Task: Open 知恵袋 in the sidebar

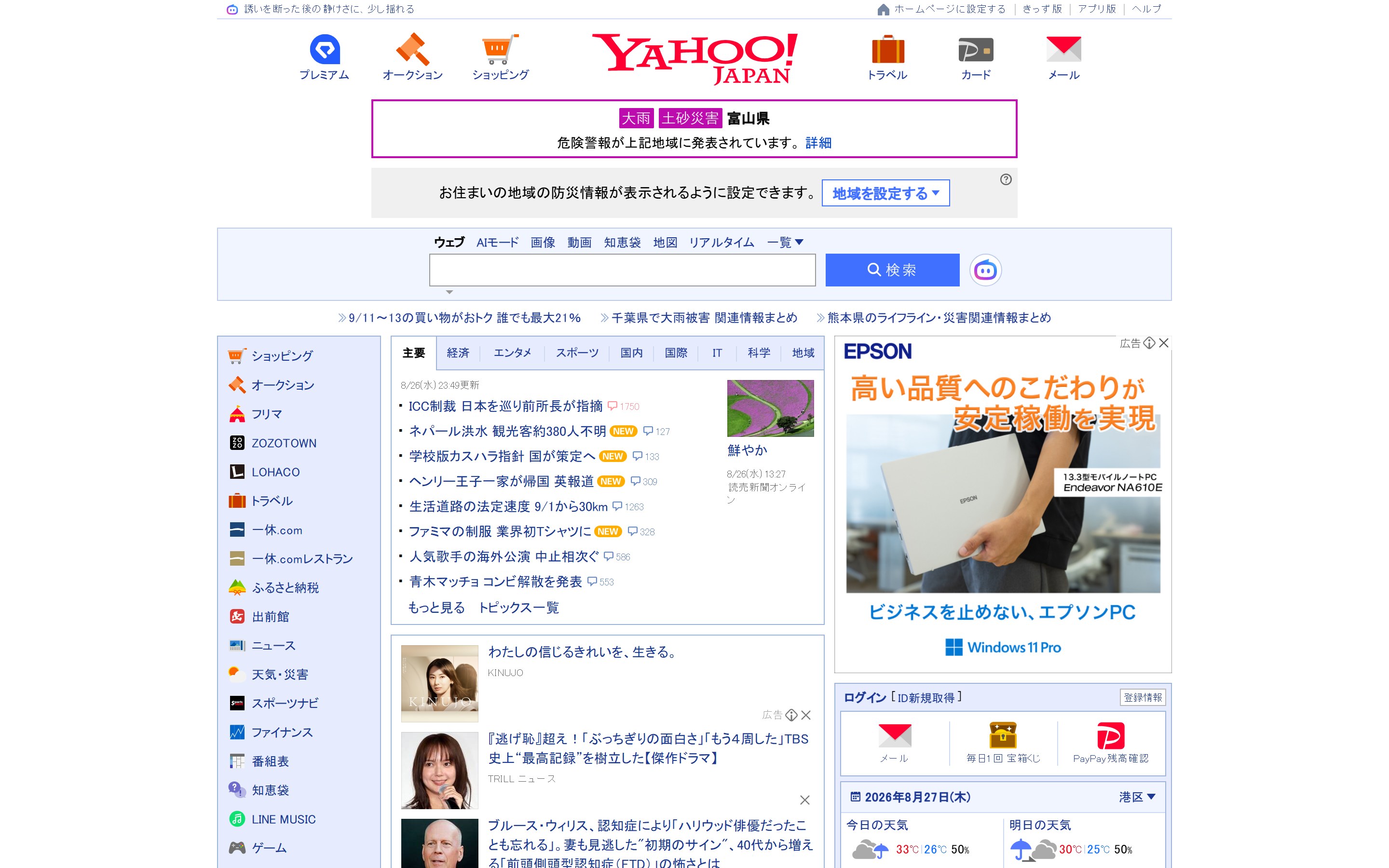Action: click(x=259, y=790)
